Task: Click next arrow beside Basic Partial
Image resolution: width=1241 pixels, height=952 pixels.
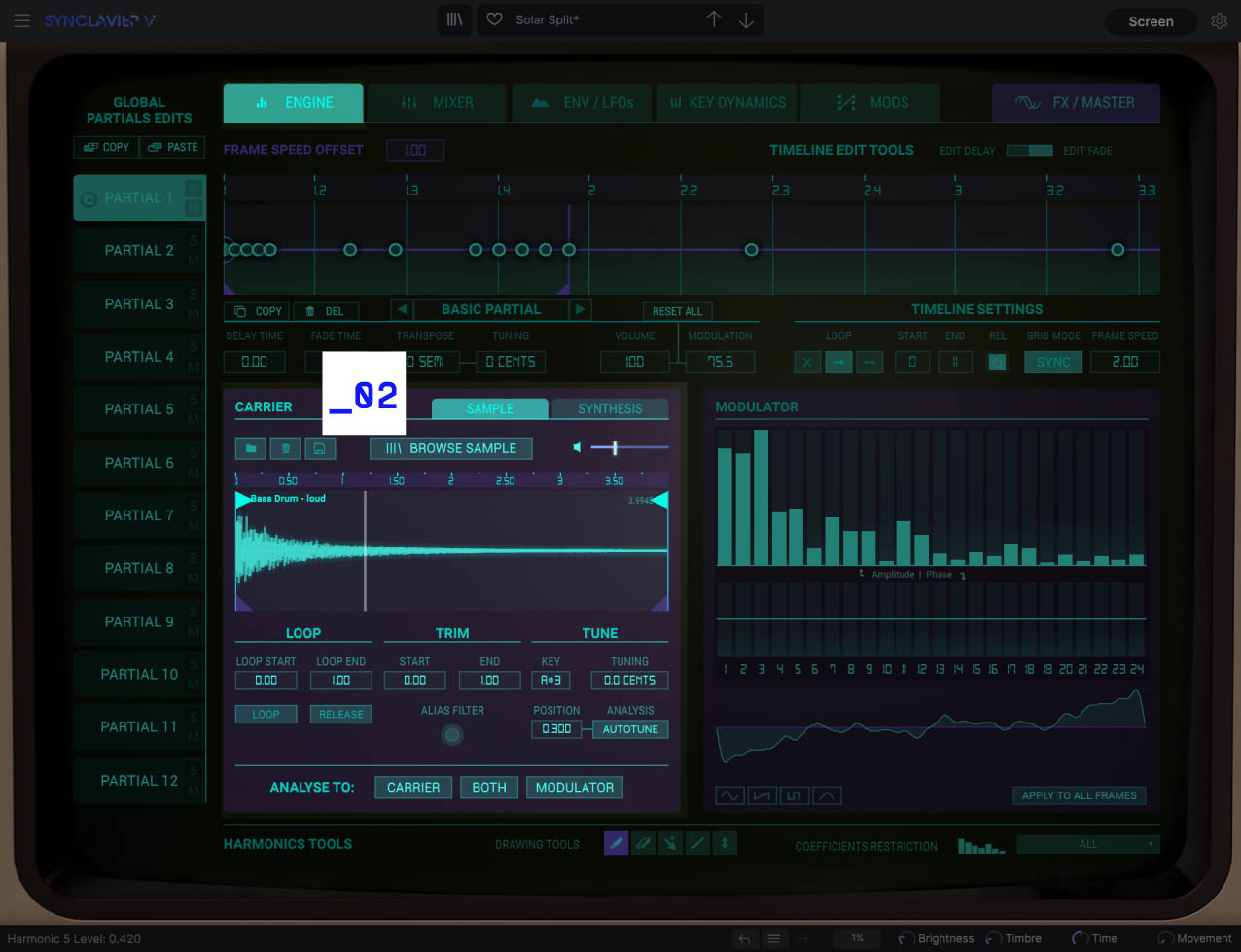Action: [x=580, y=309]
